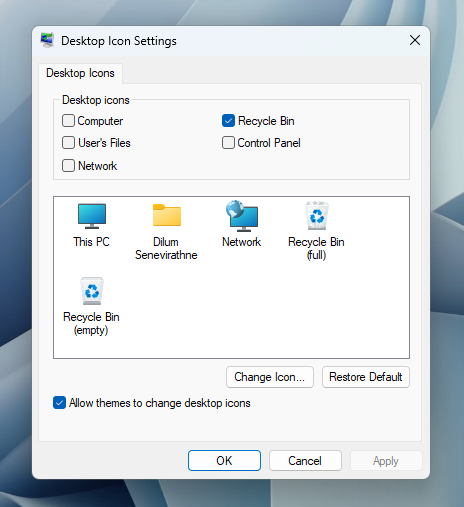This screenshot has height=507, width=464.
Task: Uncheck the Recycle Bin checkbox
Action: pos(228,121)
